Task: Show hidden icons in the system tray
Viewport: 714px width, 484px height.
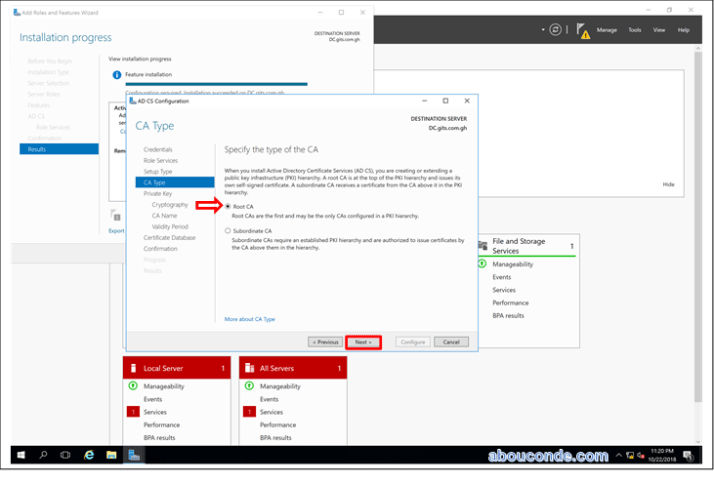Action: pyautogui.click(x=620, y=455)
